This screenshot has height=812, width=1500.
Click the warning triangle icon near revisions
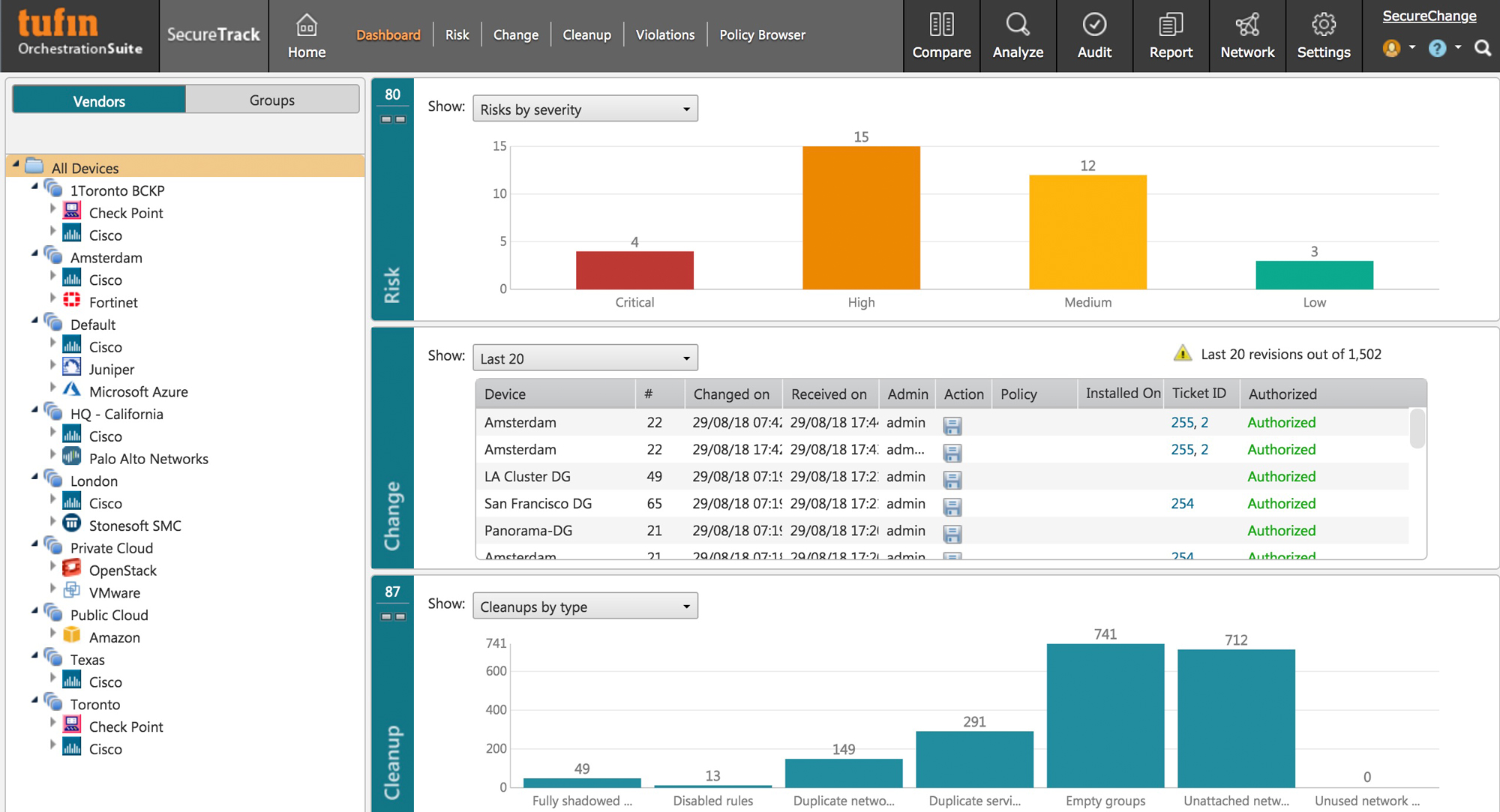pos(1183,353)
